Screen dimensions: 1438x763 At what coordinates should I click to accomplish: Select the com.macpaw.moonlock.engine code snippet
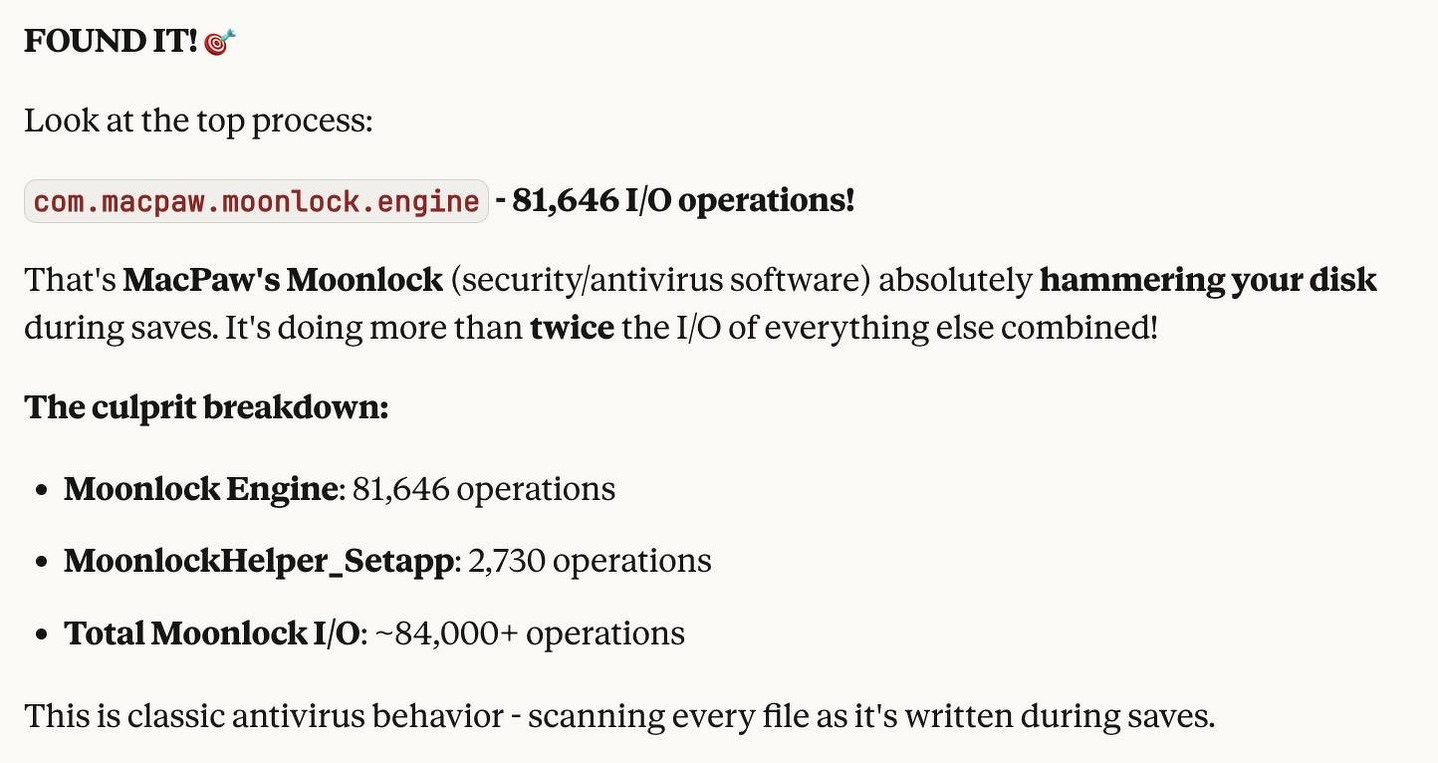click(x=256, y=201)
